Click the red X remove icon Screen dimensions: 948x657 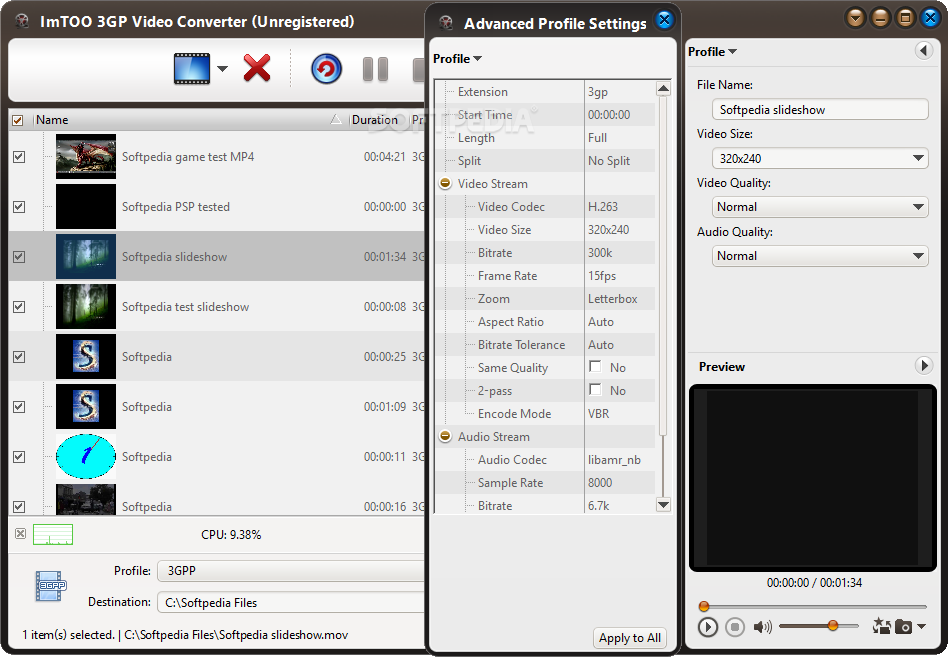point(257,68)
